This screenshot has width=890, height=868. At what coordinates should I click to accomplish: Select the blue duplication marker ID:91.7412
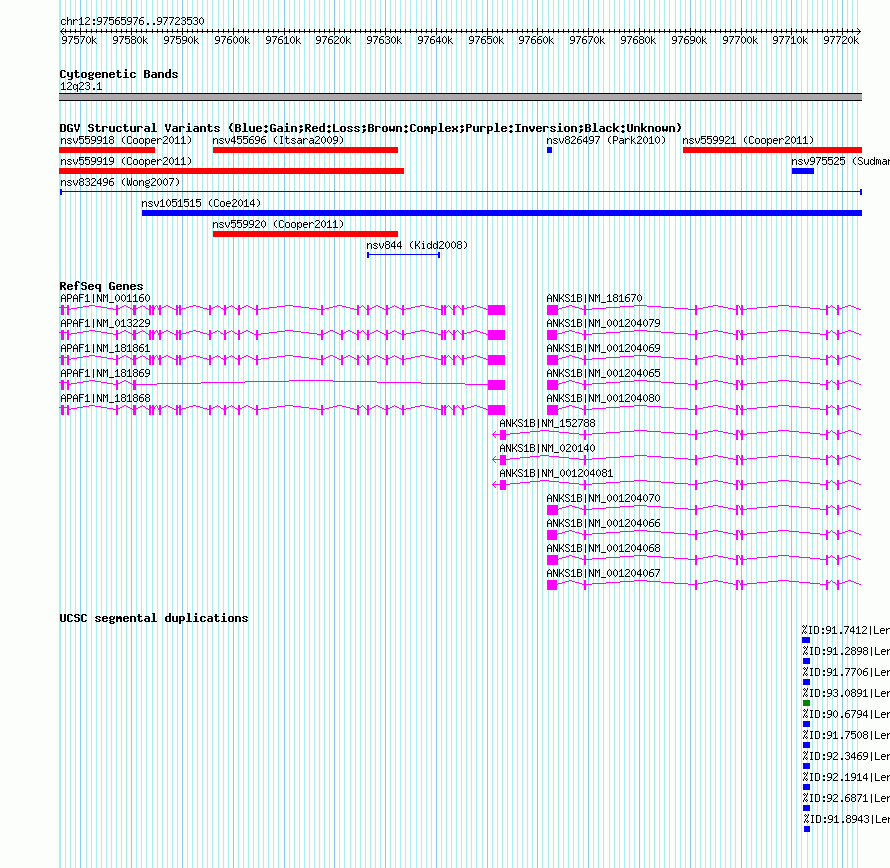806,640
